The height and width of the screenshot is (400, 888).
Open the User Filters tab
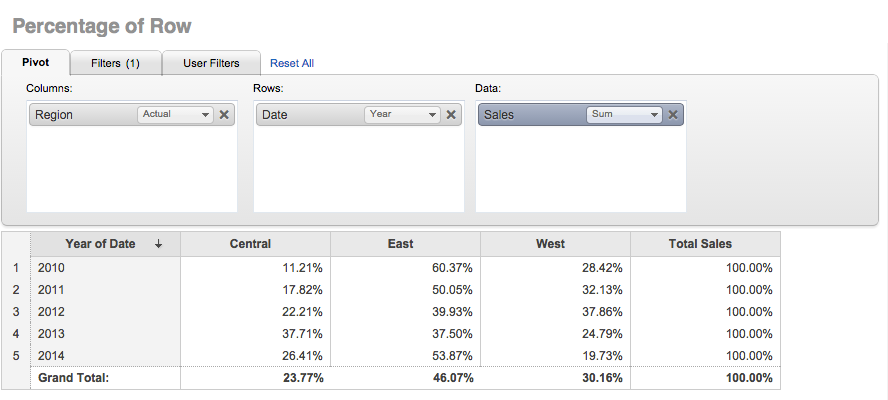pos(211,63)
